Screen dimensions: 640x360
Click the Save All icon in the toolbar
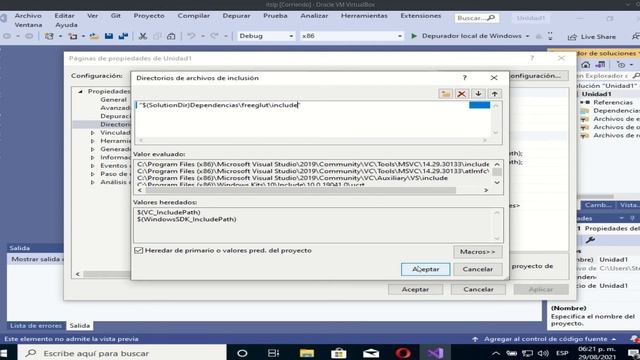(123, 36)
